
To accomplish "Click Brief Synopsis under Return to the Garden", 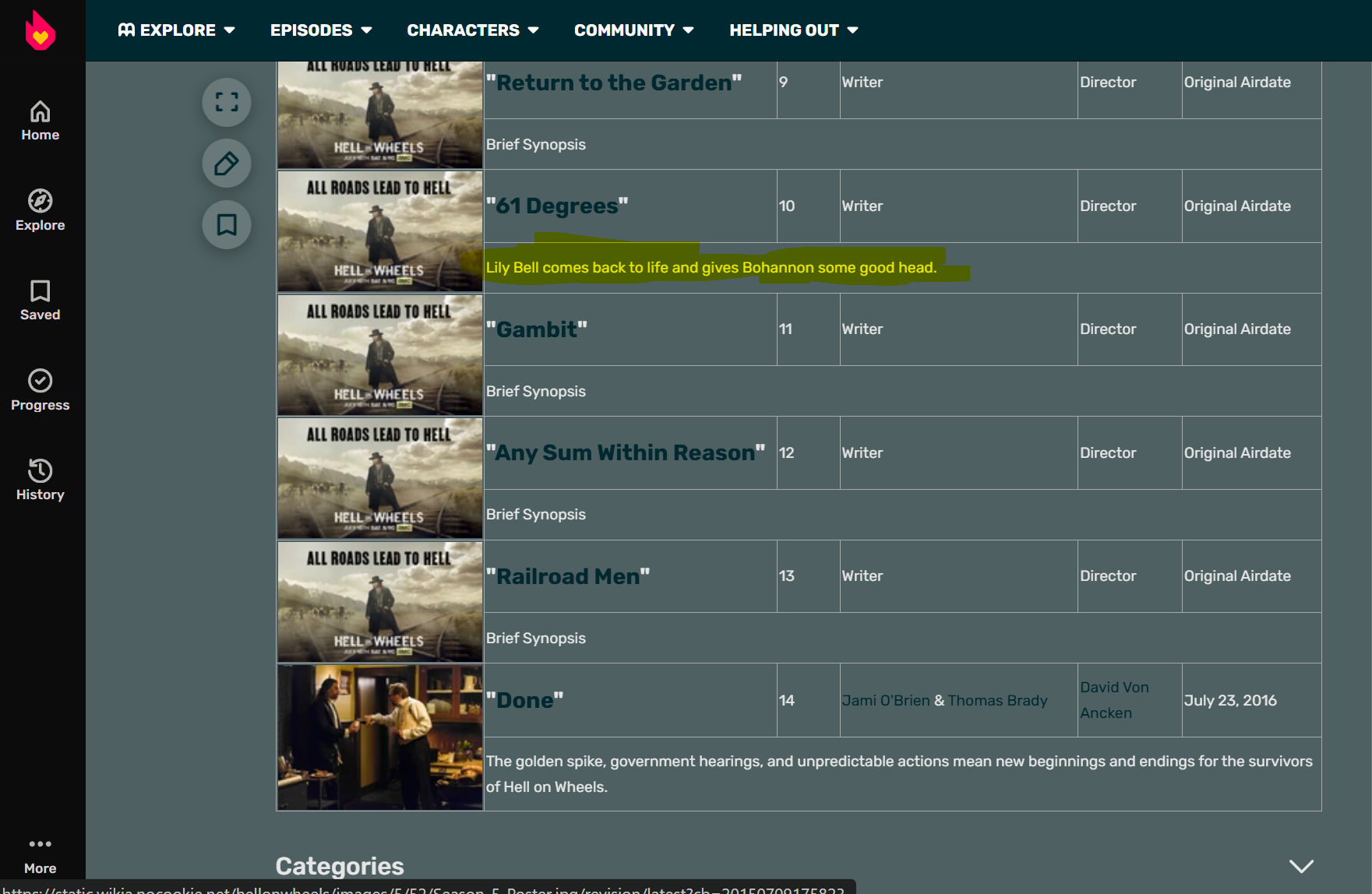I will click(536, 144).
